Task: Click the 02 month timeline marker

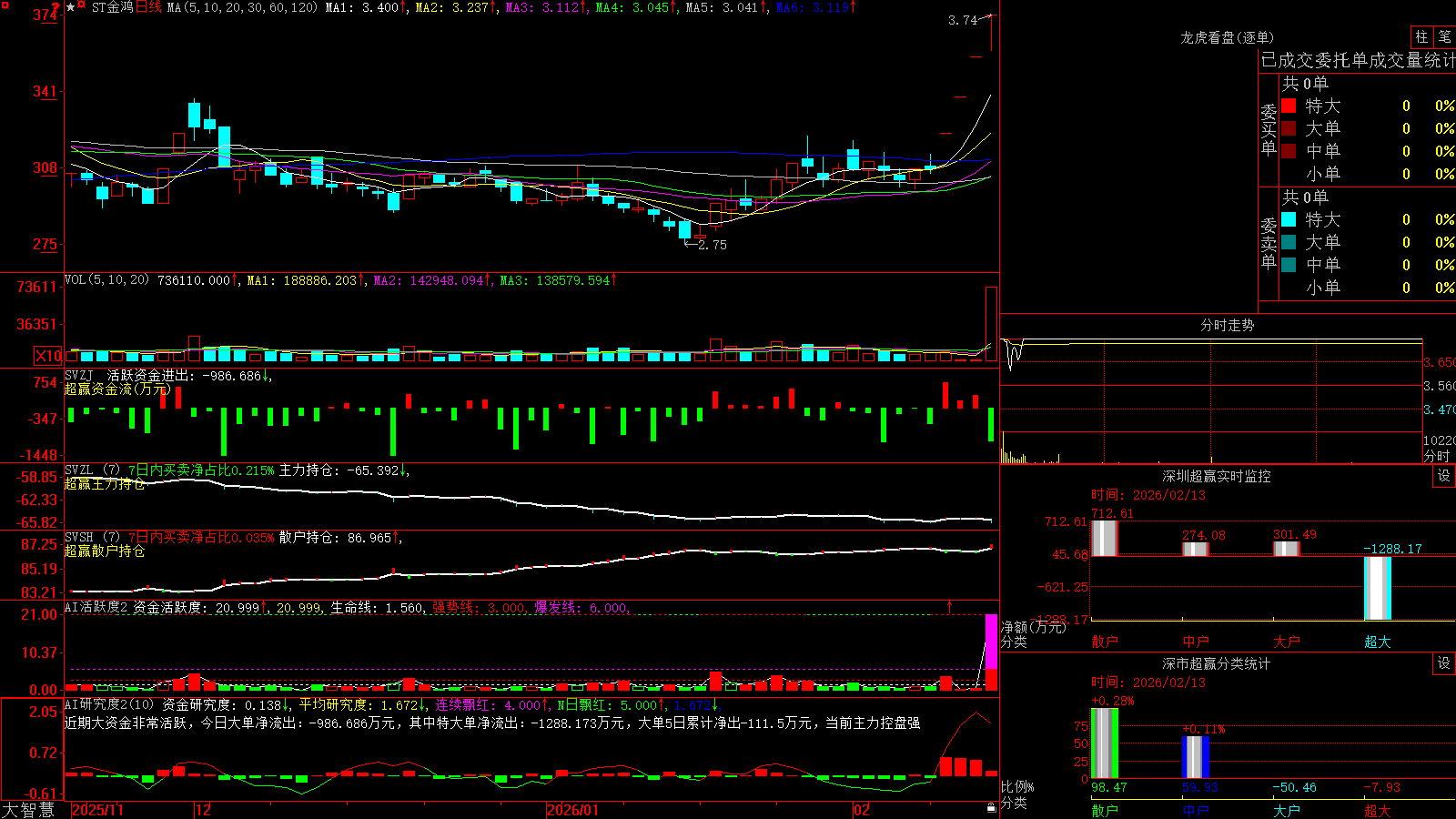Action: pyautogui.click(x=862, y=810)
